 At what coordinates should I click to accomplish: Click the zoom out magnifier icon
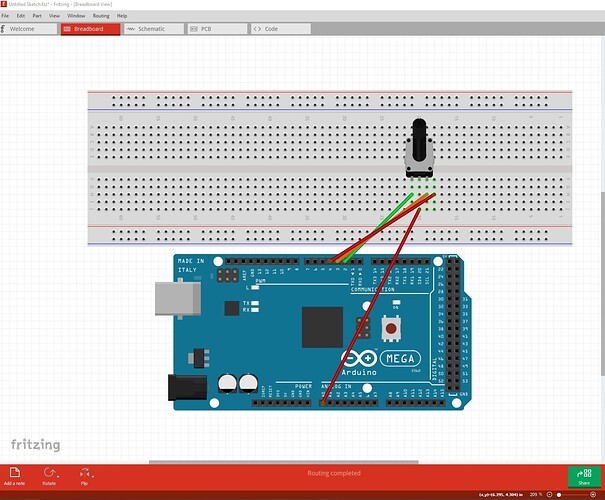coord(549,495)
